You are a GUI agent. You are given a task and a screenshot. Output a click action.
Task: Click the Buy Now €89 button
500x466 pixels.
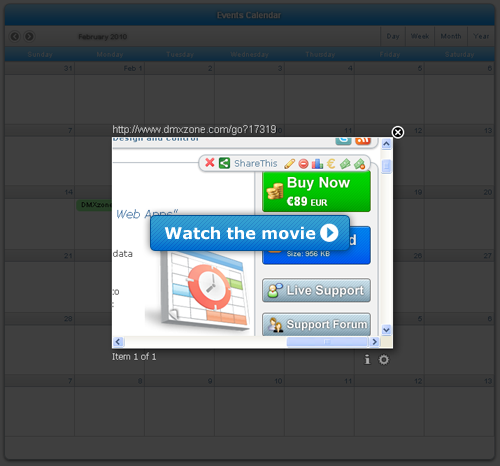316,191
